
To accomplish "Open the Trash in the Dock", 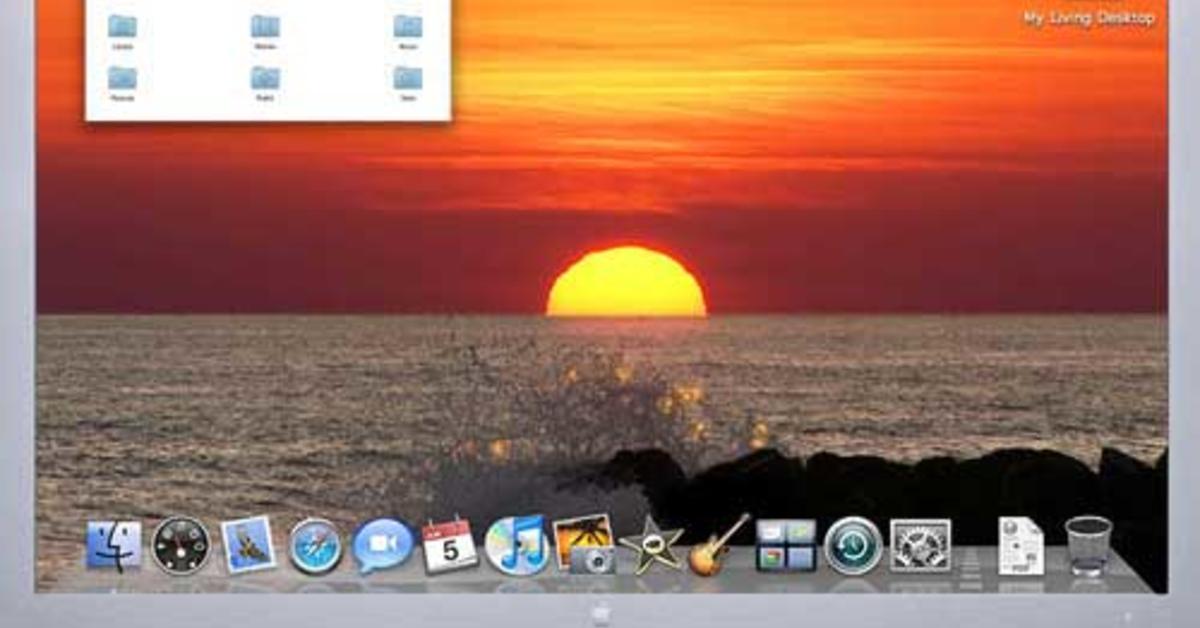I will [x=1088, y=545].
